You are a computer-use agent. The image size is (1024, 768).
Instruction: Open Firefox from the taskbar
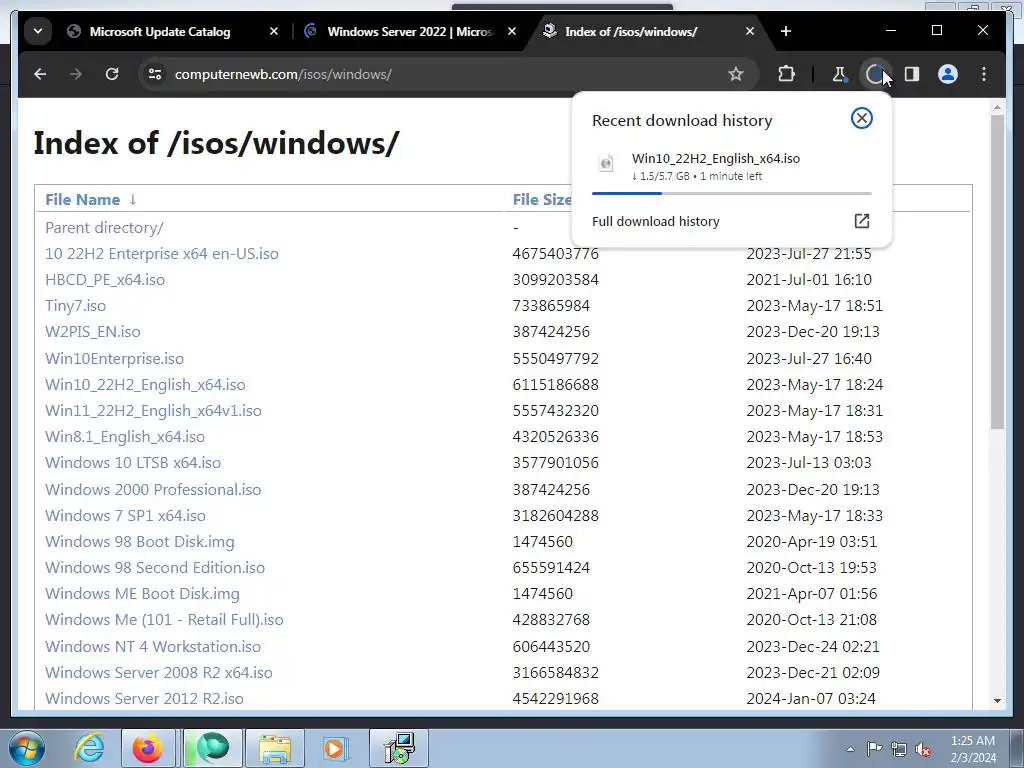click(148, 748)
